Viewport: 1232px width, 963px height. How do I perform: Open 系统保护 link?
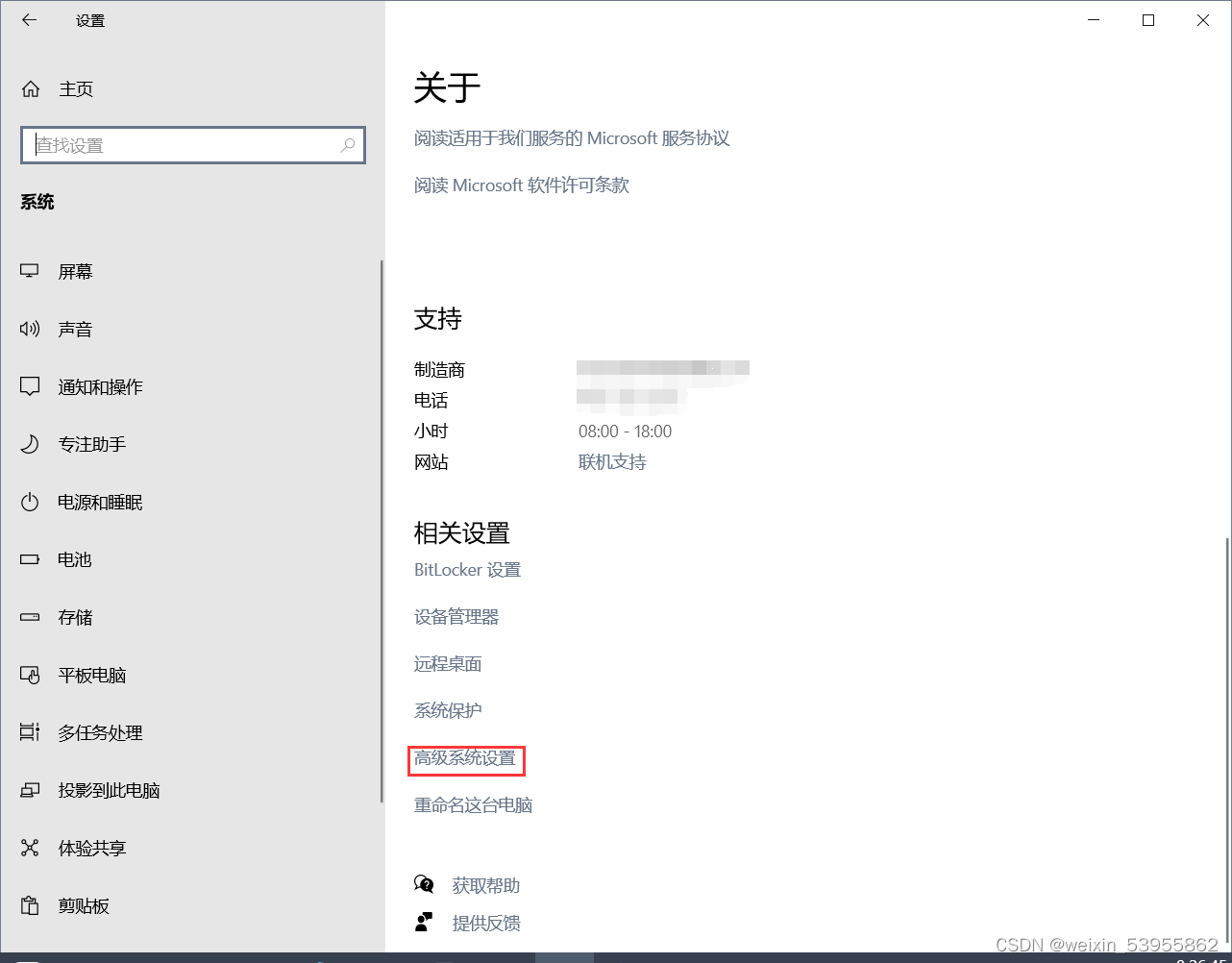[x=448, y=711]
